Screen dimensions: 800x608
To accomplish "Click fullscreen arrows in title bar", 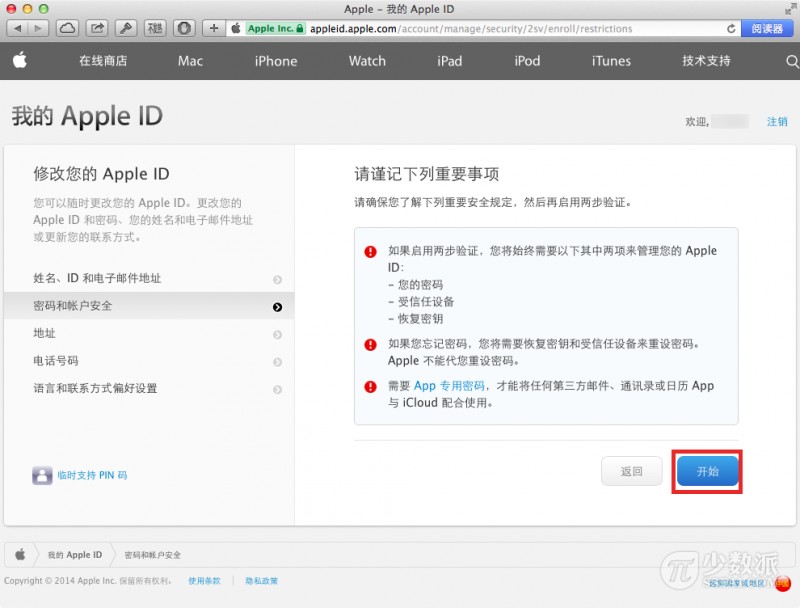I will click(790, 9).
